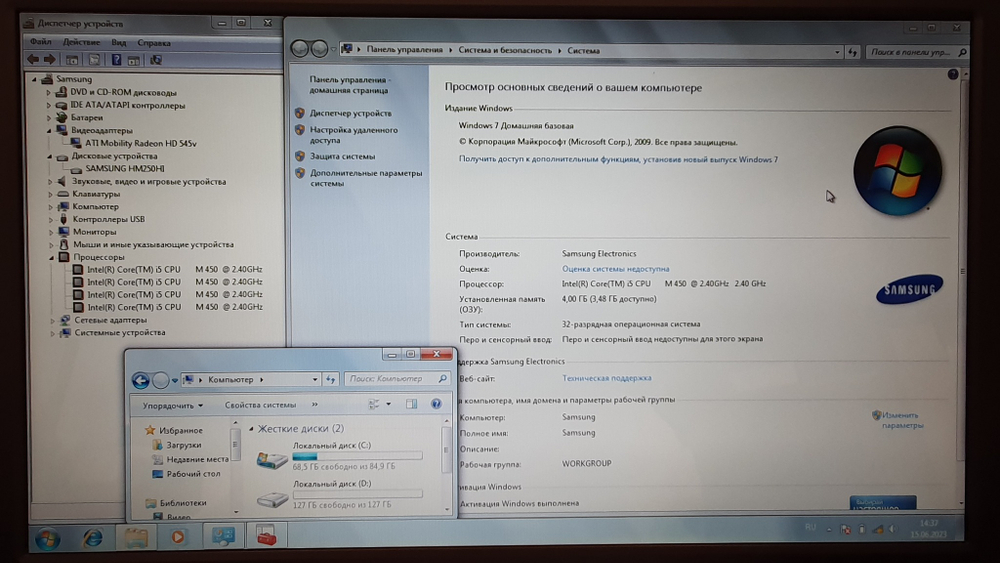Click Изменить параметры link
The width and height of the screenshot is (1000, 563).
point(902,420)
